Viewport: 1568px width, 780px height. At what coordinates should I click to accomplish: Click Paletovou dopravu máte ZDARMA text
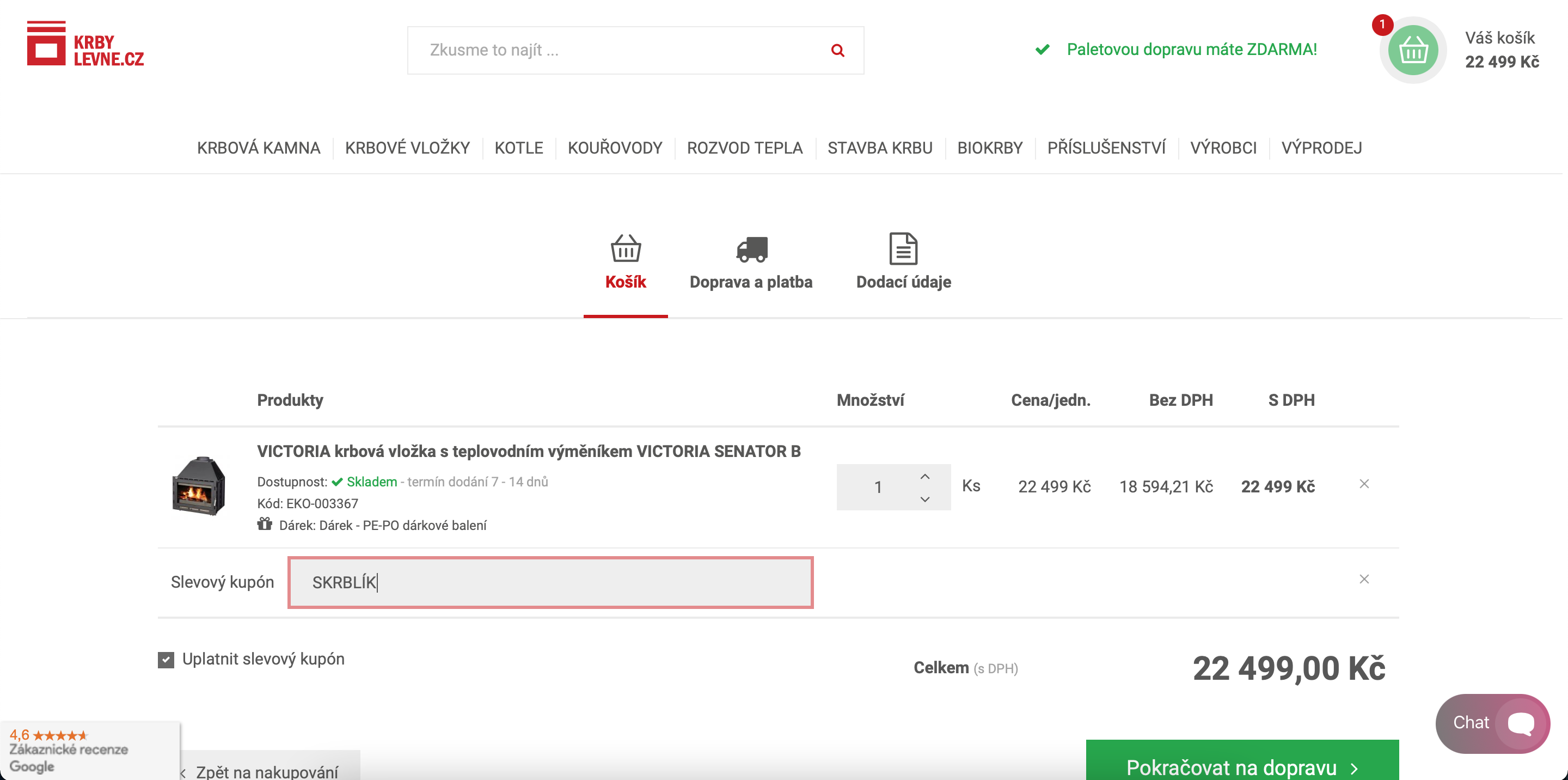[1191, 50]
